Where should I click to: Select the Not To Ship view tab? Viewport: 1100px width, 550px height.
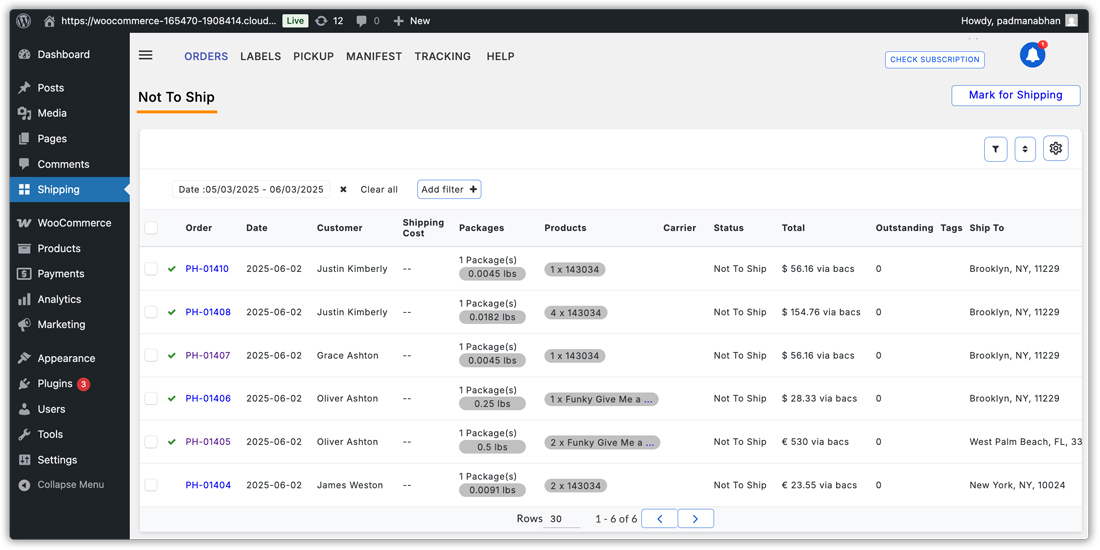[176, 98]
